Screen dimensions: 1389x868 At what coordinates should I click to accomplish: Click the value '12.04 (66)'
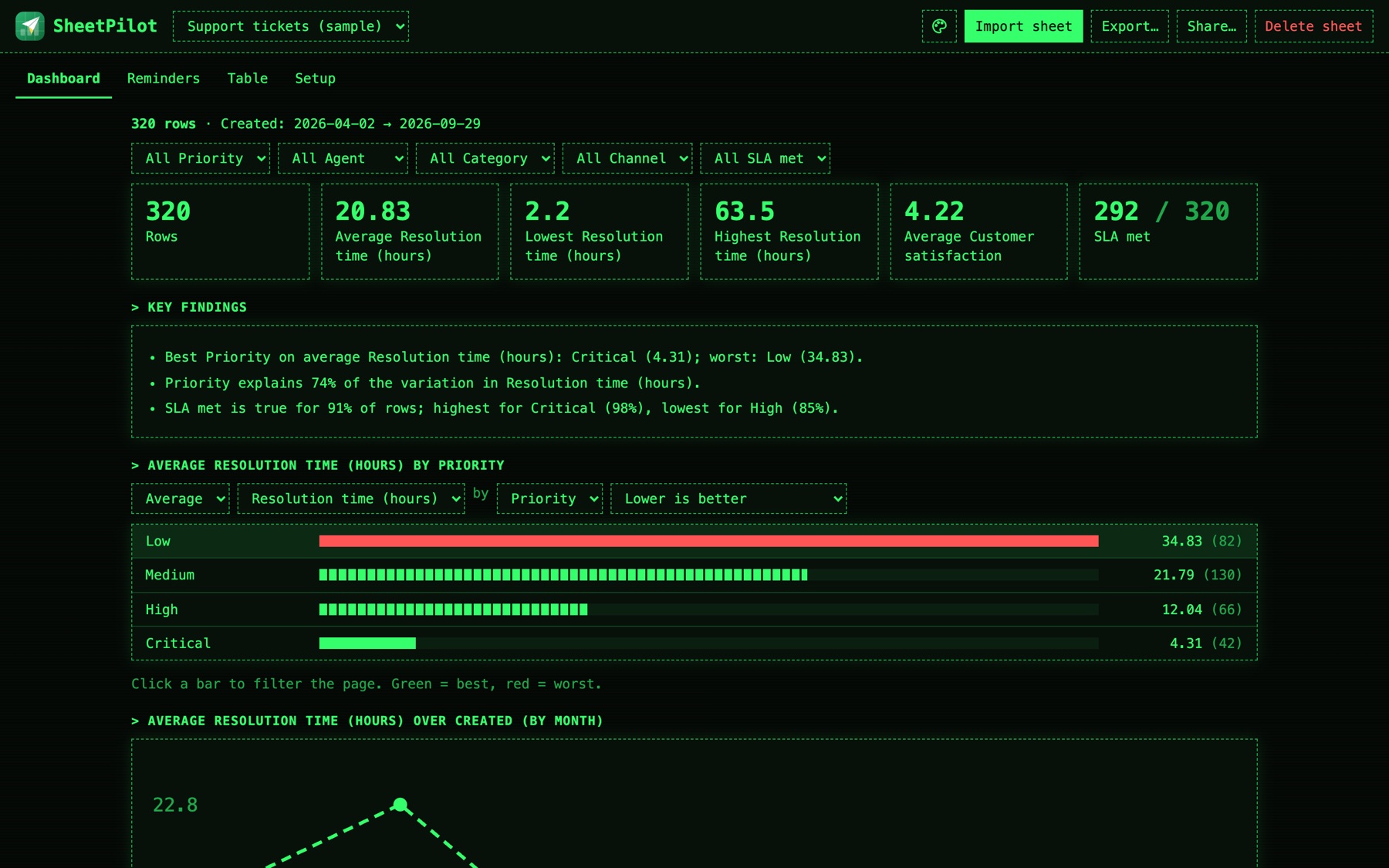(1201, 610)
